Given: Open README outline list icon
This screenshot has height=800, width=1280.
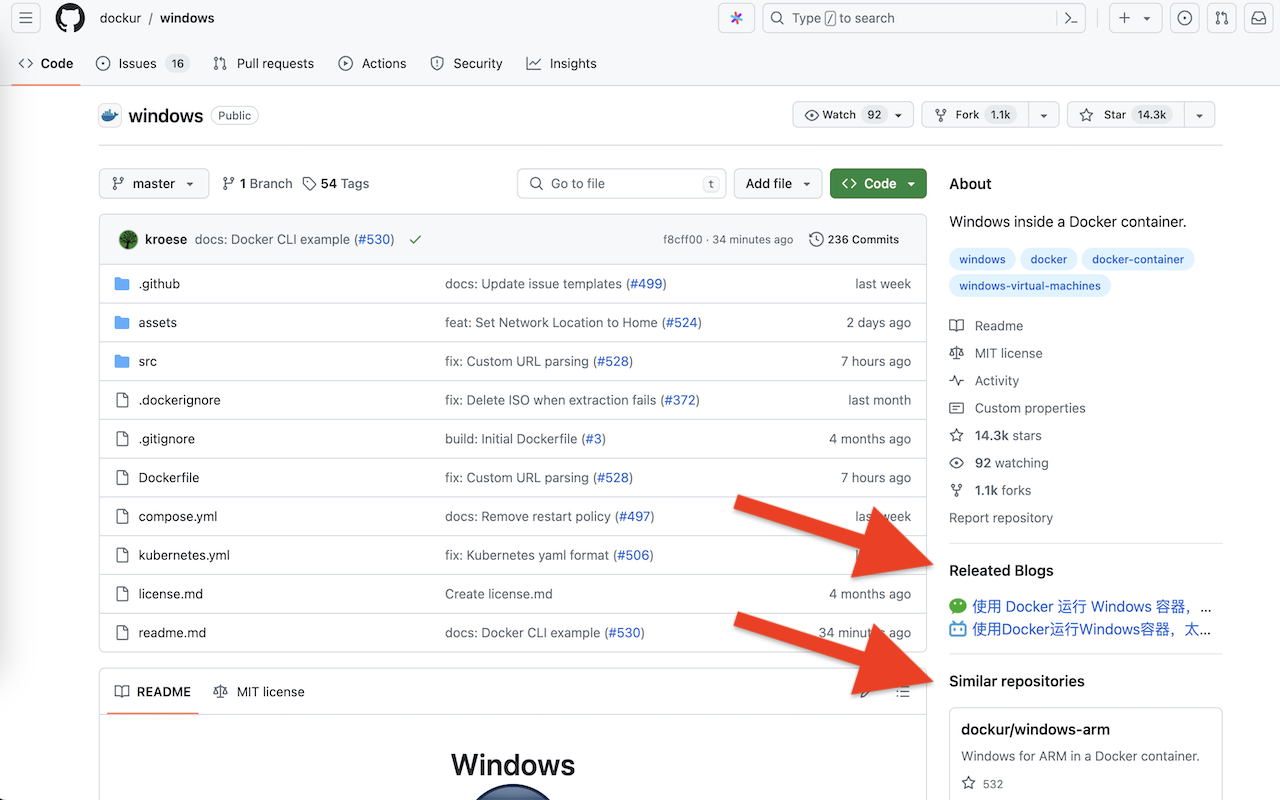Looking at the screenshot, I should coord(903,692).
